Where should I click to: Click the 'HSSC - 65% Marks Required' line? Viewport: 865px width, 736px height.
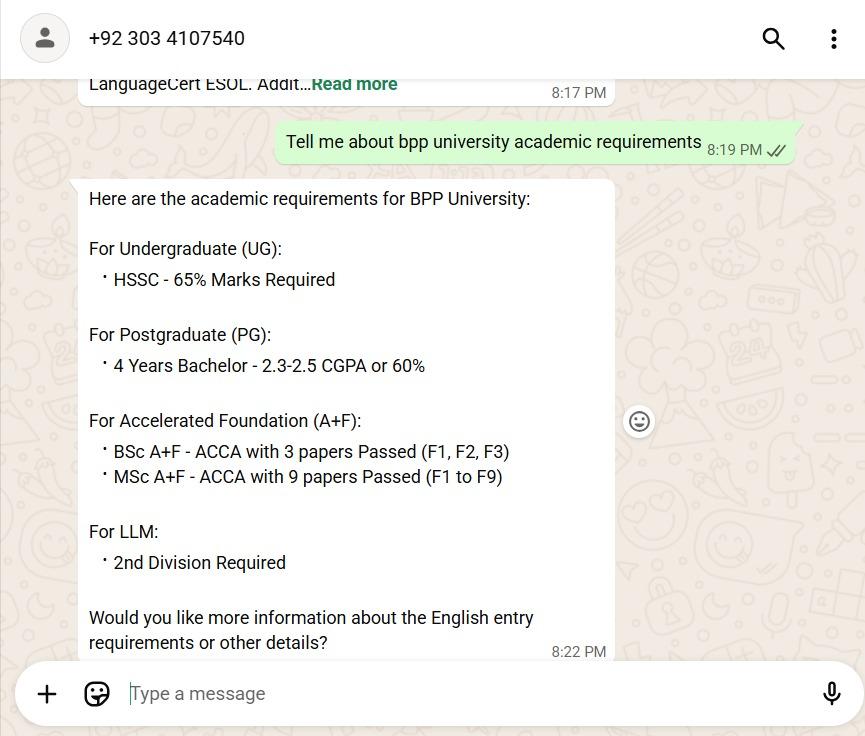[224, 280]
